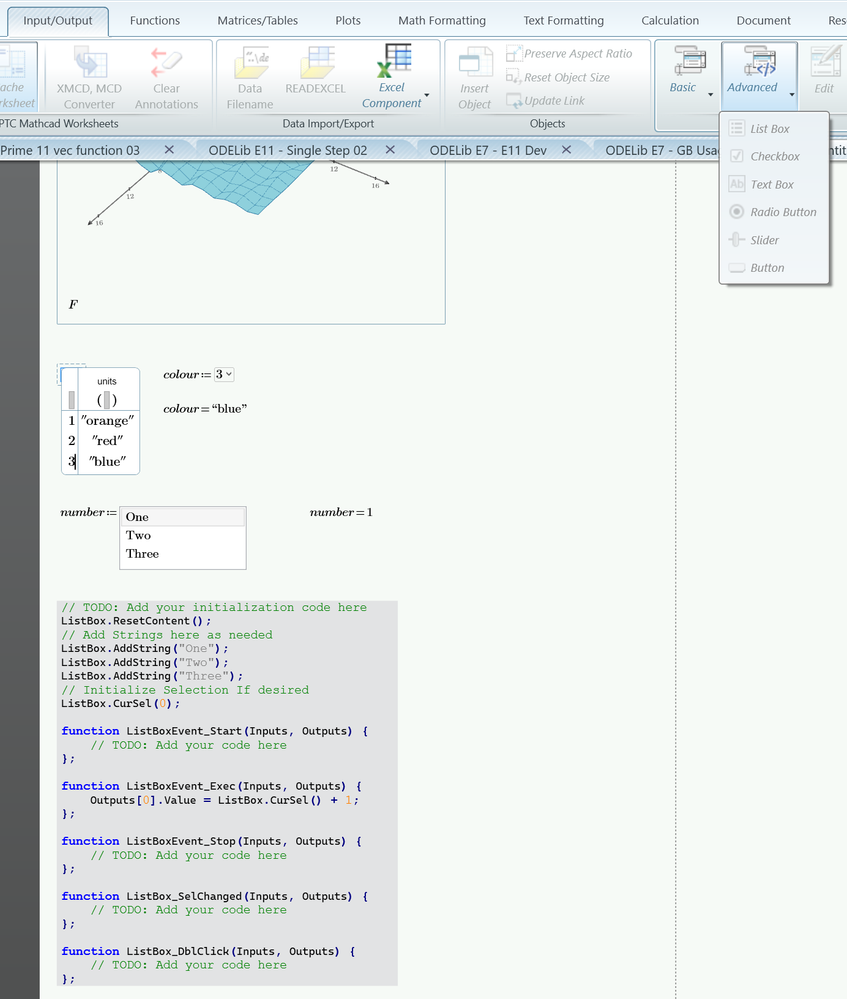Click the READEXCEL icon
This screenshot has width=847, height=999.
316,64
